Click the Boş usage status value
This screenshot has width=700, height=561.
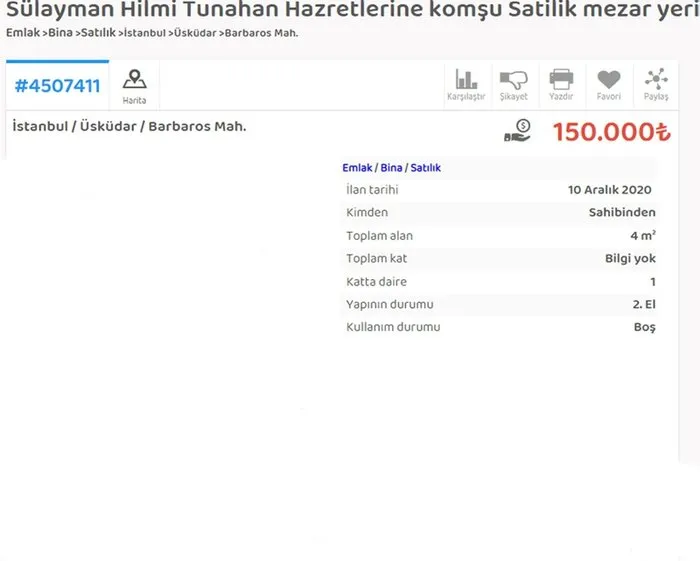[x=645, y=327]
